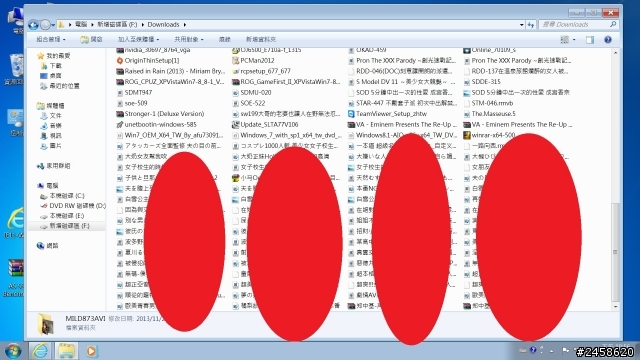Select 新增磁碟區 (F:) in the sidebar

[65, 226]
